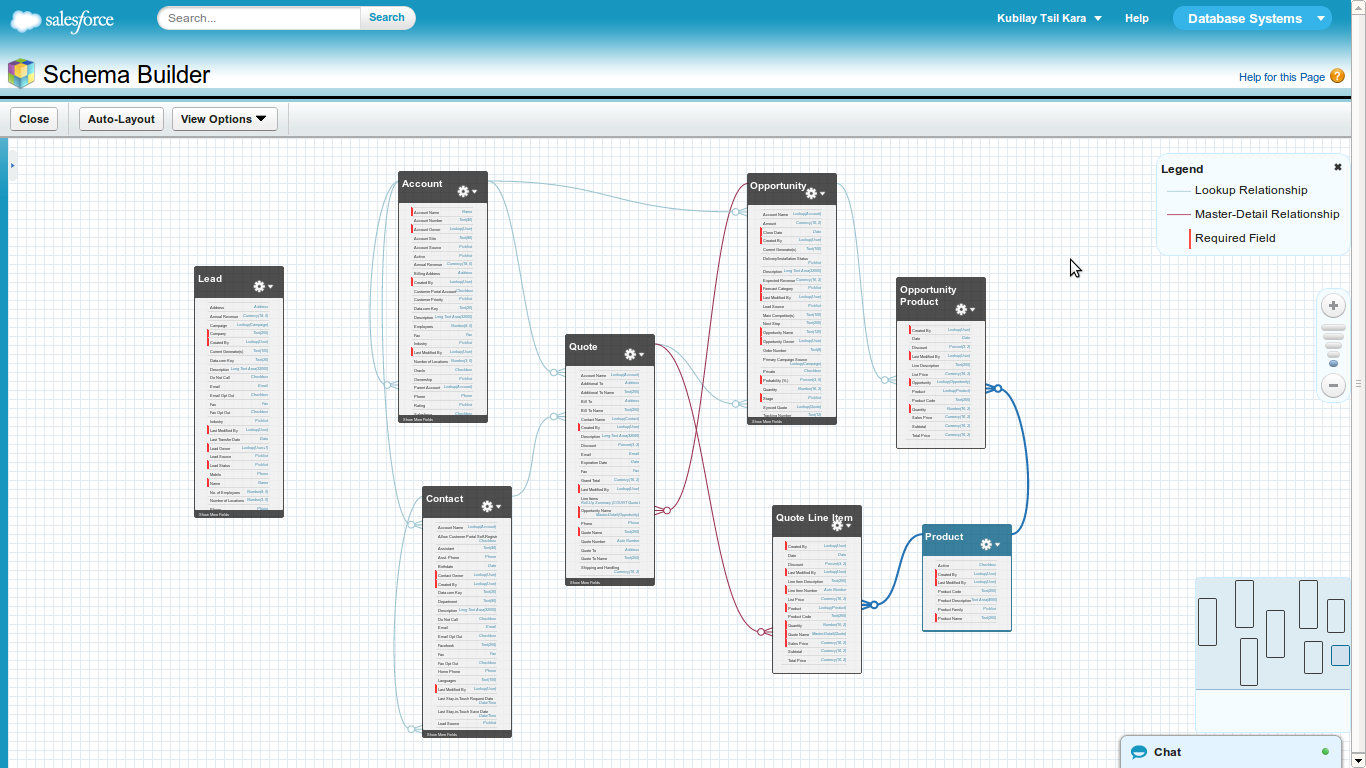
Task: Click 'Lookup Relationship' legend text
Action: click(x=1251, y=190)
